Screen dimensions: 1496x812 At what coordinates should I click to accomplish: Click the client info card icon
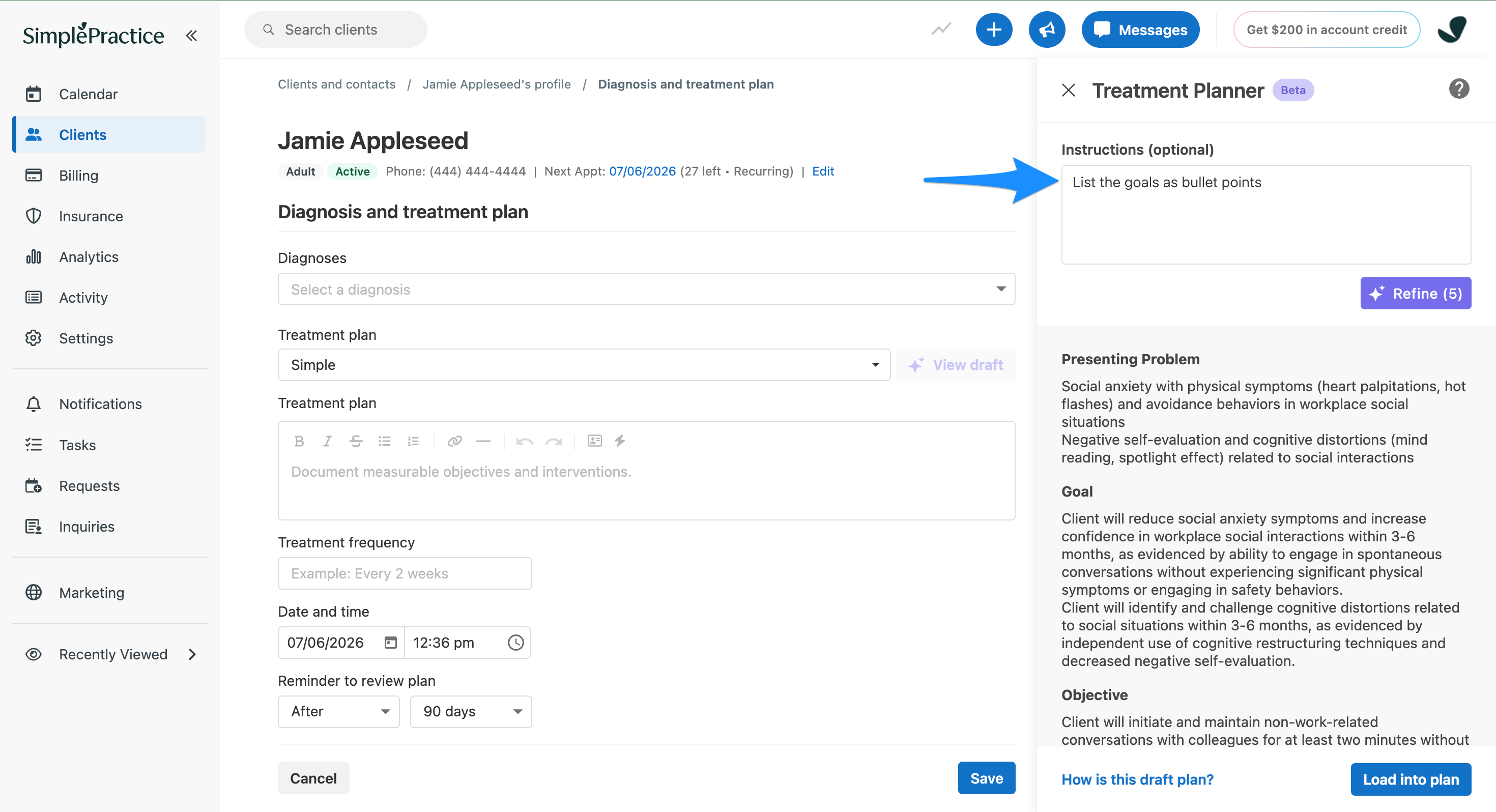click(595, 441)
